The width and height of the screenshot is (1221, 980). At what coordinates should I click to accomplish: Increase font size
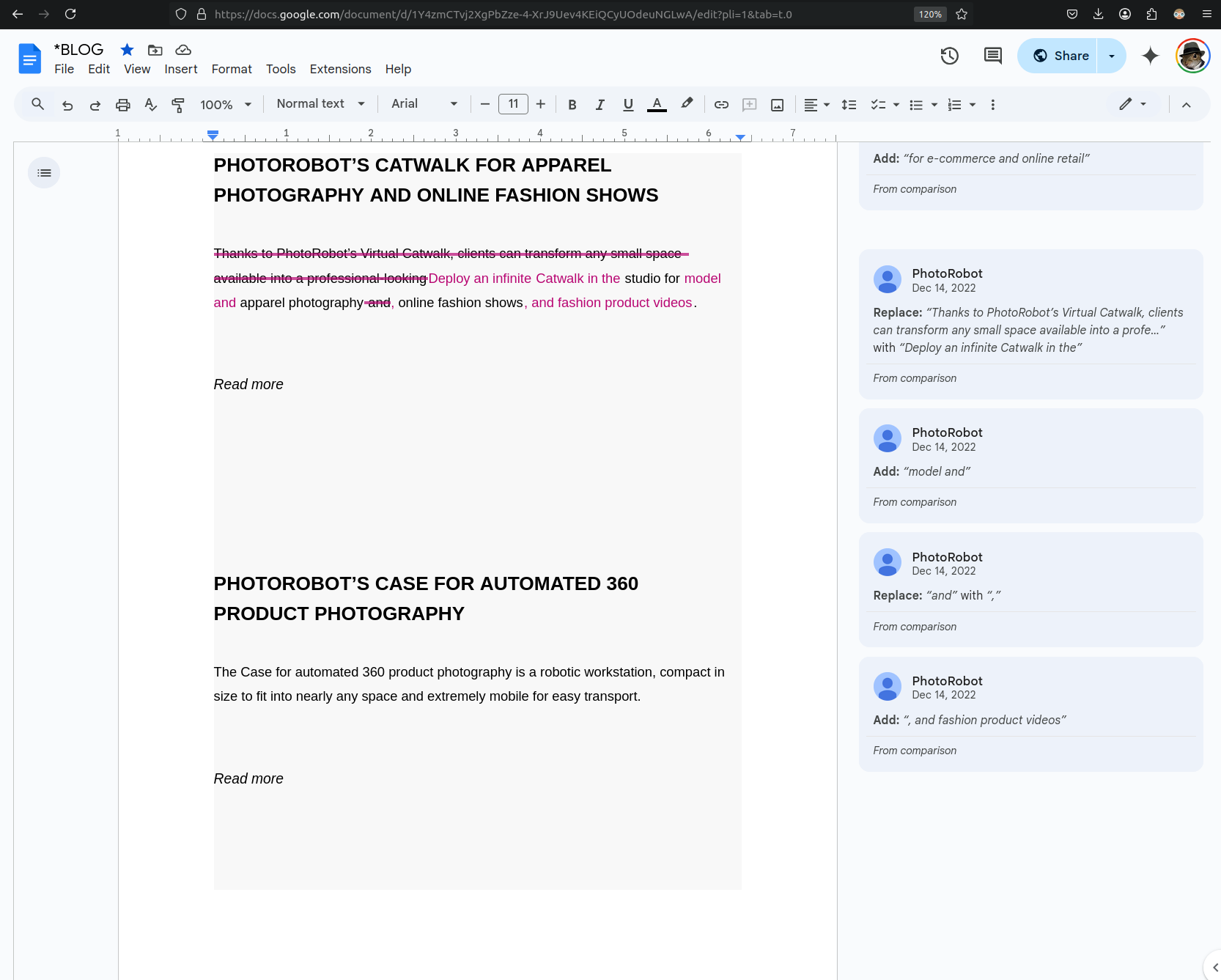[x=541, y=104]
